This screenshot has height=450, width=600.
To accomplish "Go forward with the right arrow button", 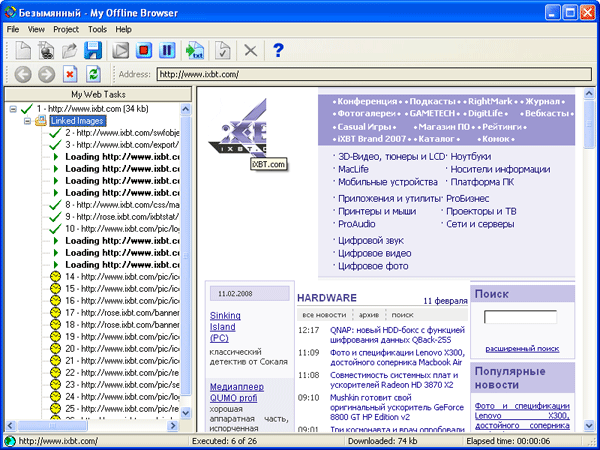I will pos(46,74).
